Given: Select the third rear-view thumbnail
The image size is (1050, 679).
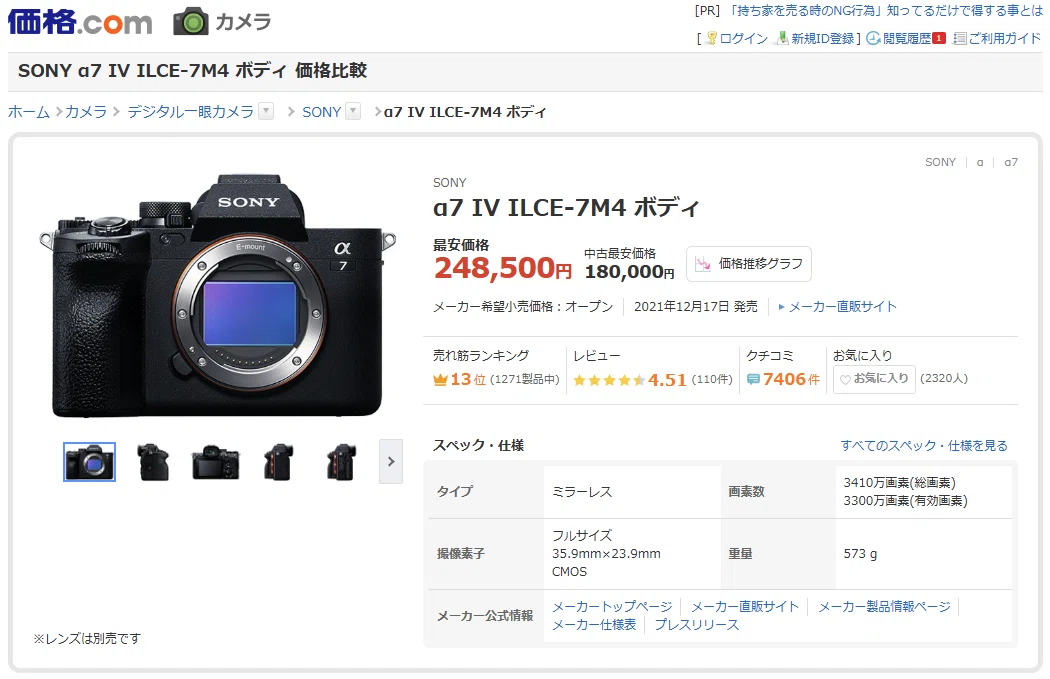Looking at the screenshot, I should click(216, 462).
